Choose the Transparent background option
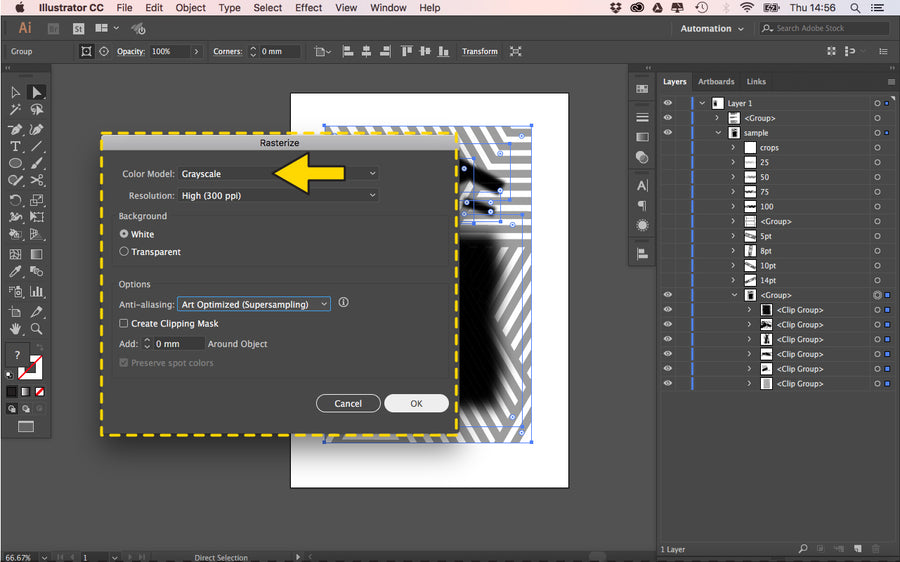This screenshot has width=900, height=562. tap(124, 252)
